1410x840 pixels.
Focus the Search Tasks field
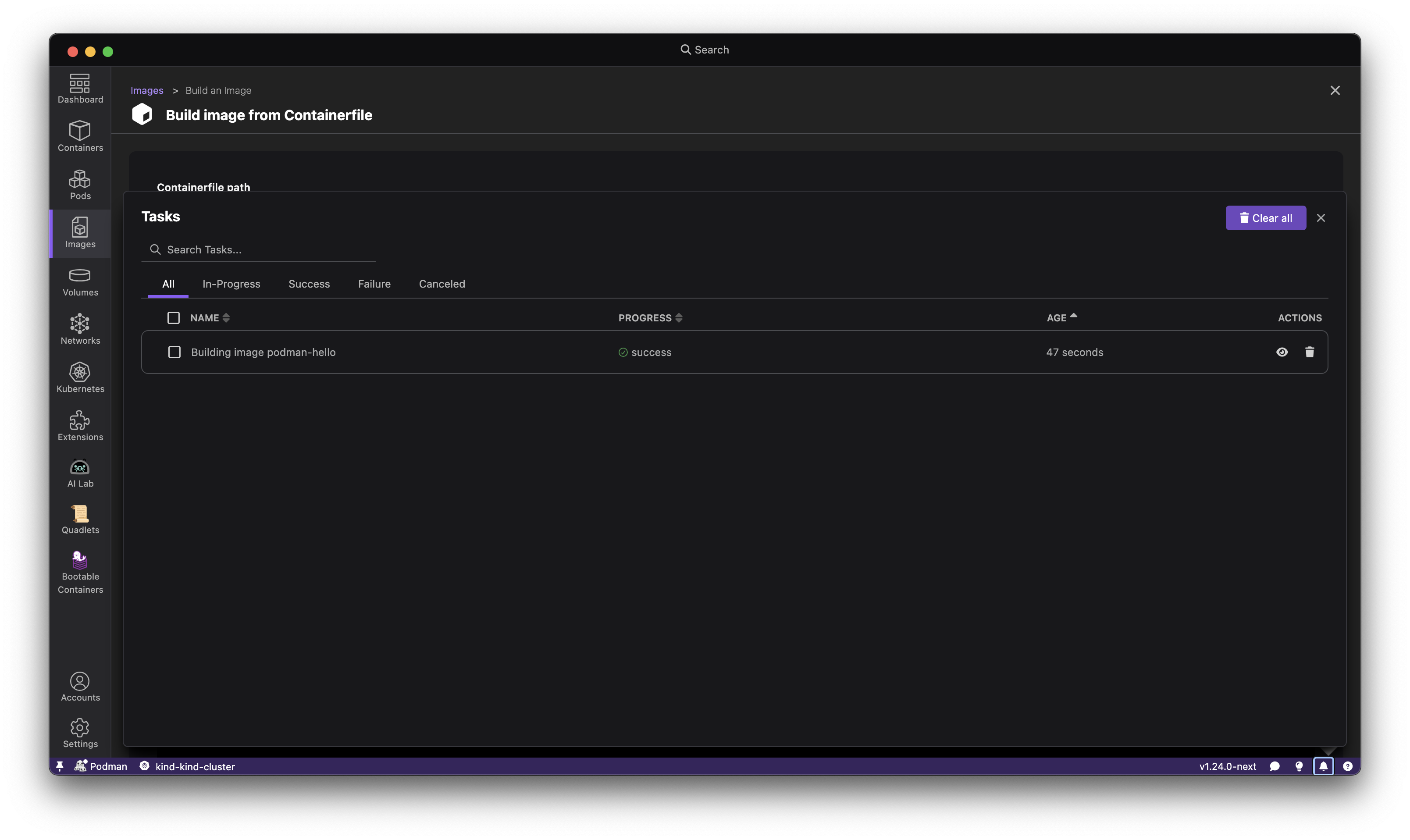click(259, 249)
